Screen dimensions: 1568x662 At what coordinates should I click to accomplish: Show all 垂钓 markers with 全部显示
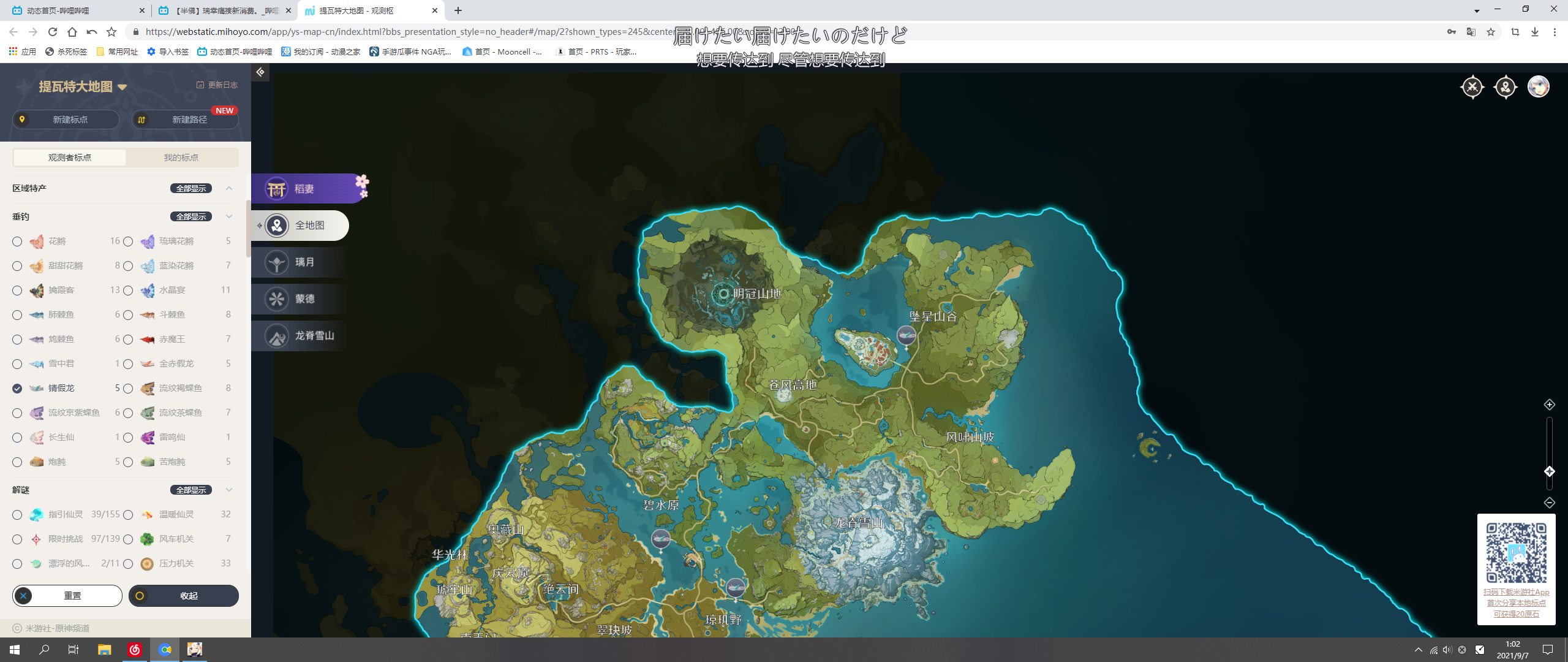pyautogui.click(x=191, y=216)
